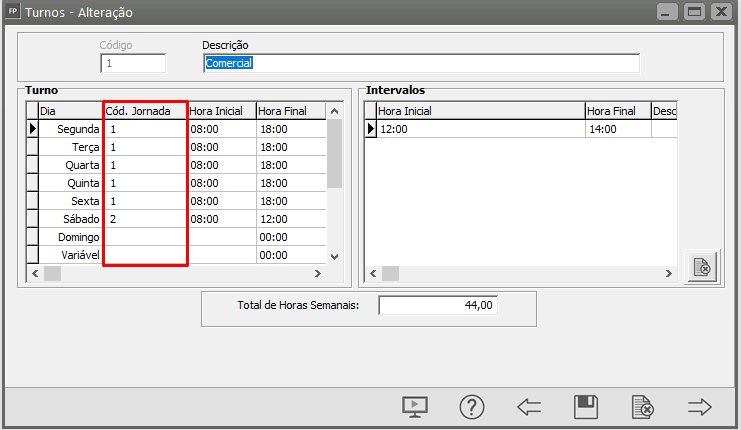741x430 pixels.
Task: Go to next record with right arrow
Action: coord(700,407)
